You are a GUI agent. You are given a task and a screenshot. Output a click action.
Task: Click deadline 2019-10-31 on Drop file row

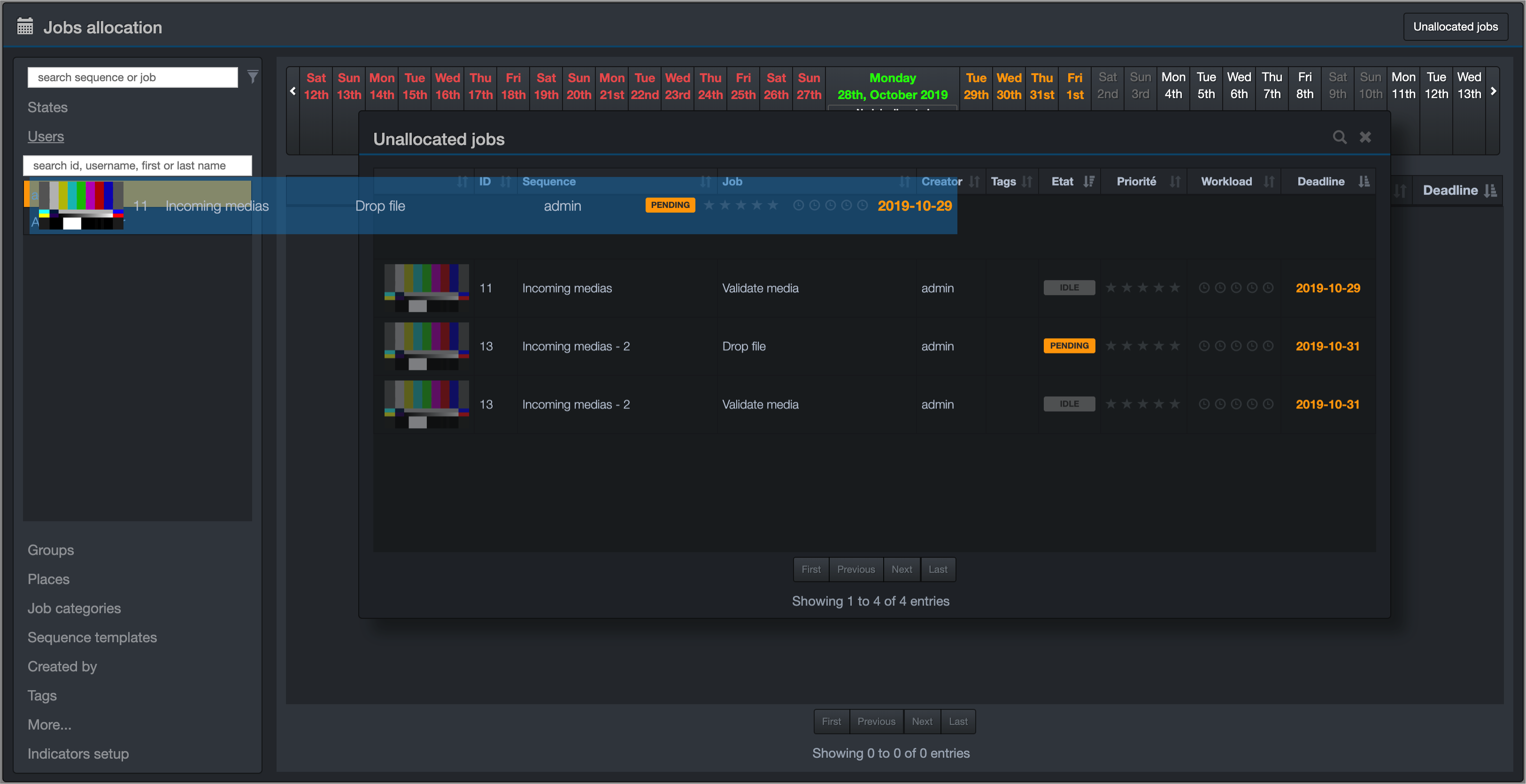coord(1327,346)
